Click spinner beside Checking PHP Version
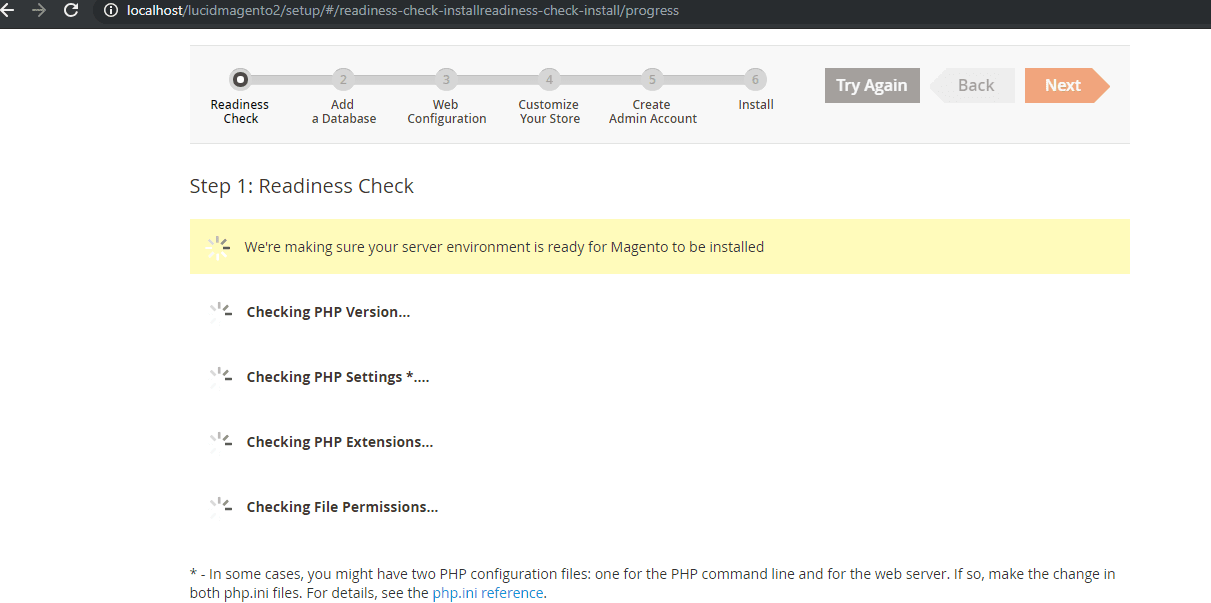 pos(221,312)
